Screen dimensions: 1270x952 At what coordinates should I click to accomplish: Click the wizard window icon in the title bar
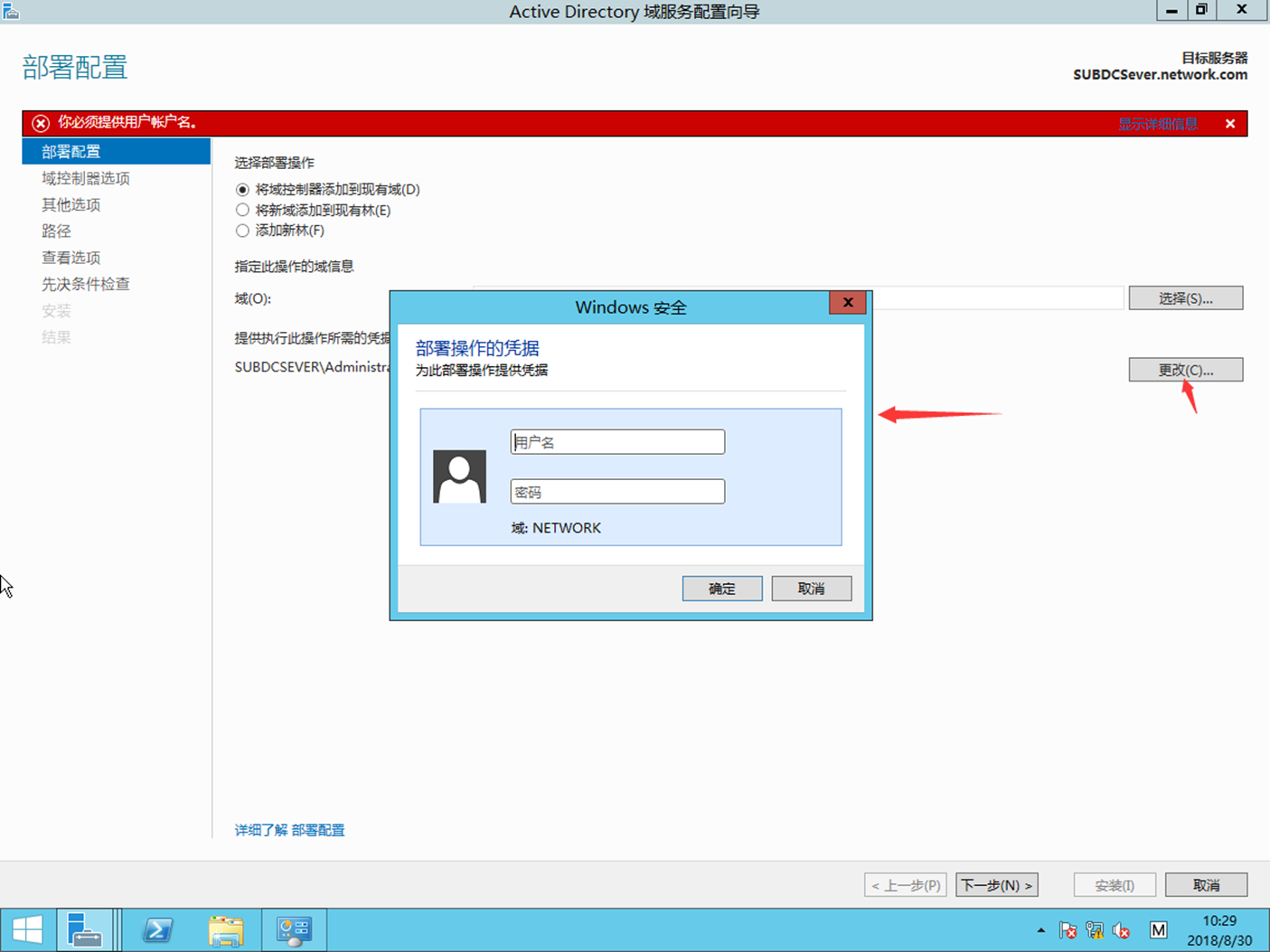point(11,11)
